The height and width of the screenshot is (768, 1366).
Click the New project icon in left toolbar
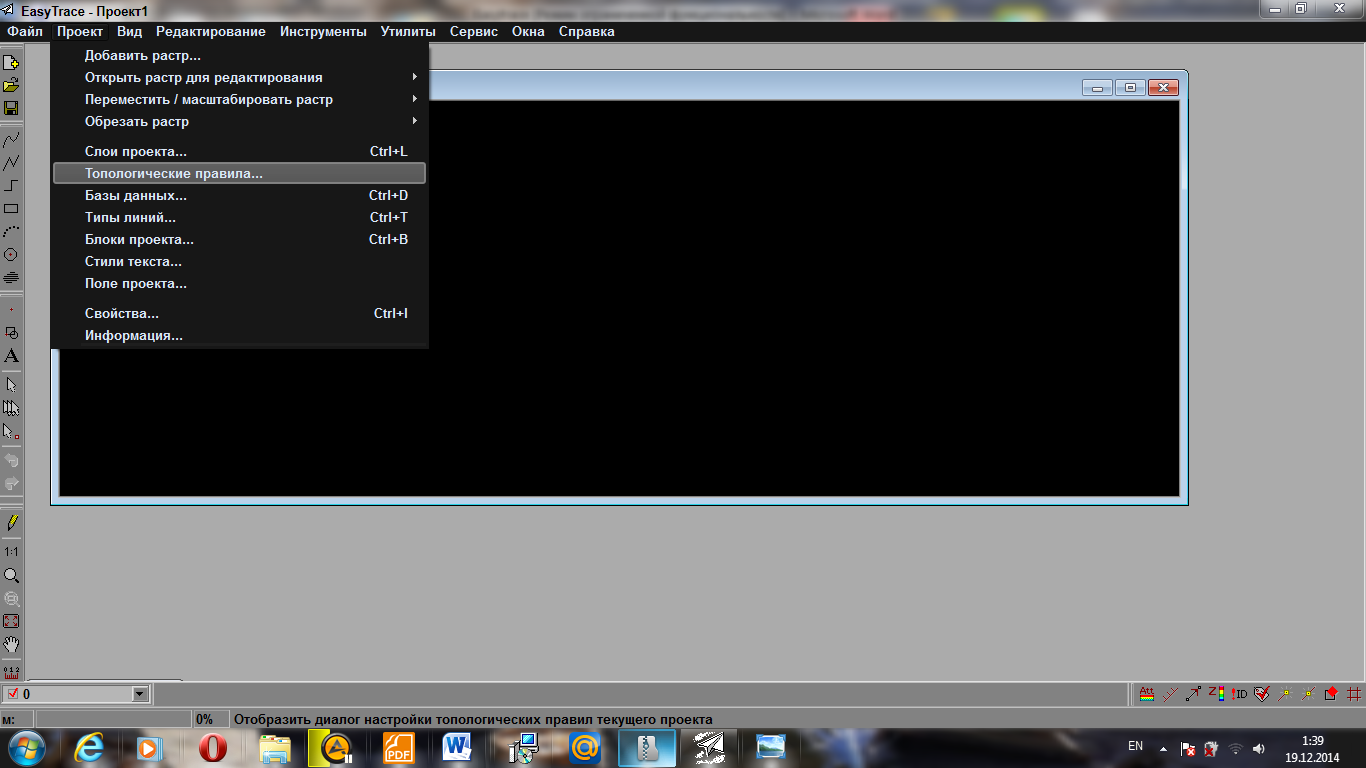[x=11, y=63]
